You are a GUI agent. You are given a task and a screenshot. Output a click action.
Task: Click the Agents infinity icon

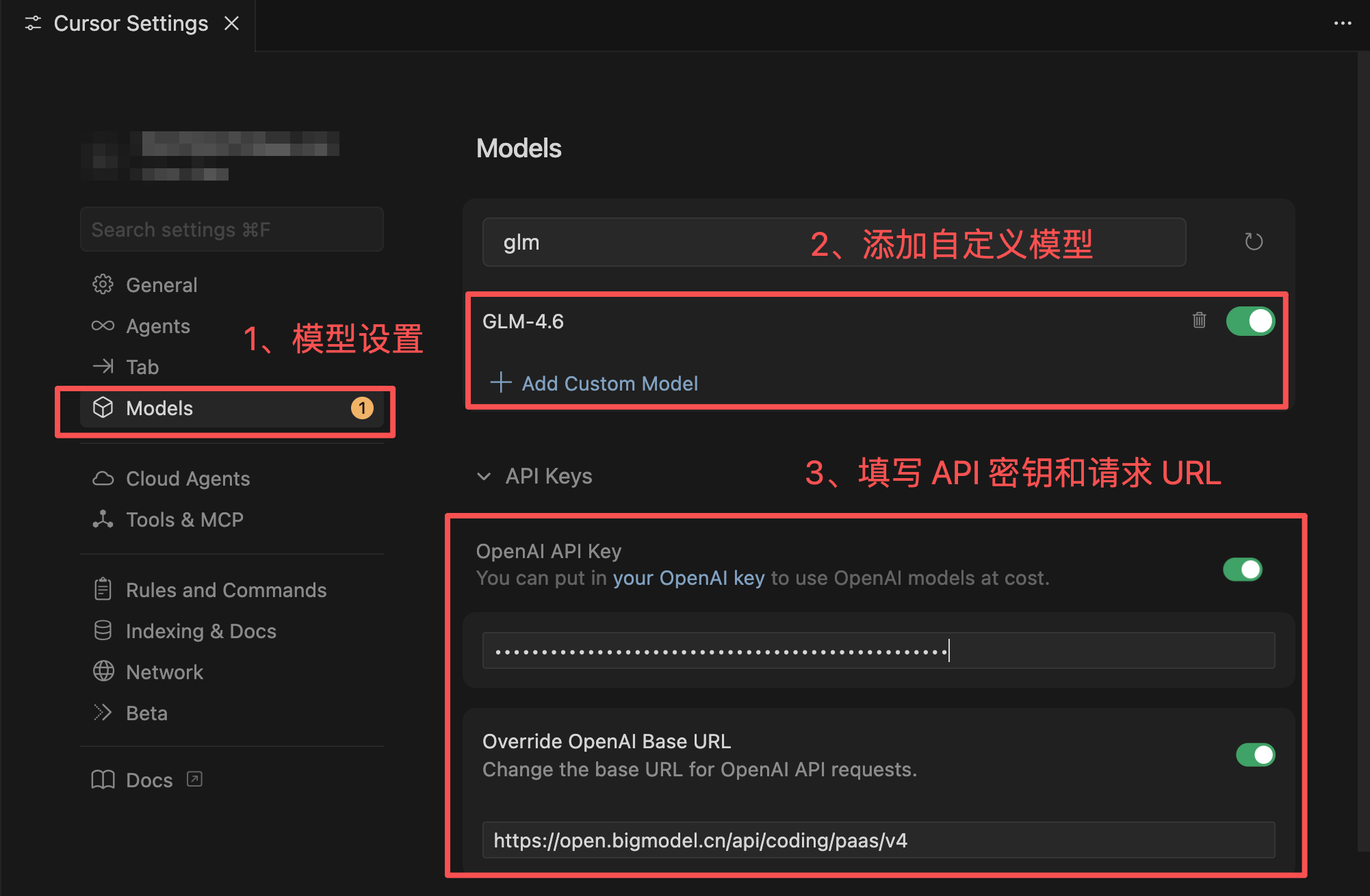pos(103,326)
